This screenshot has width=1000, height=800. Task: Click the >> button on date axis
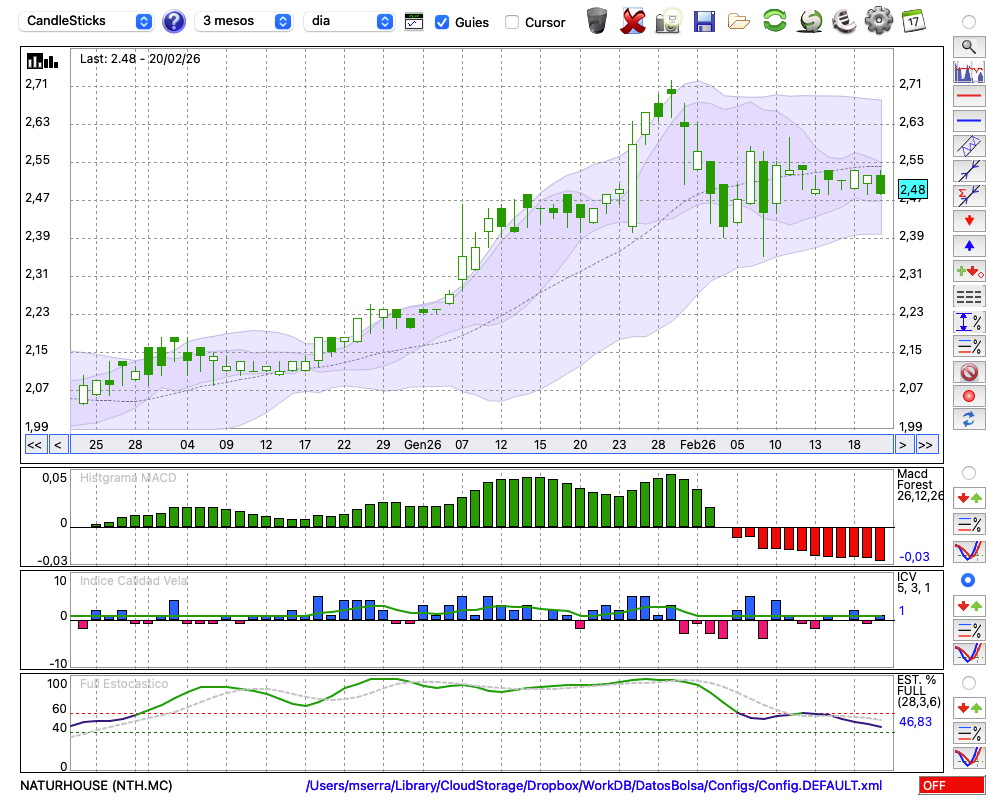pos(926,445)
